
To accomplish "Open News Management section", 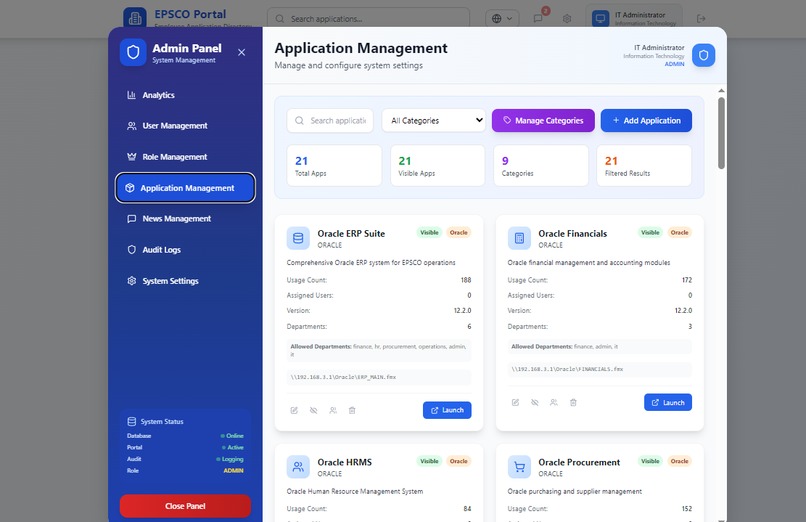I will coord(185,219).
